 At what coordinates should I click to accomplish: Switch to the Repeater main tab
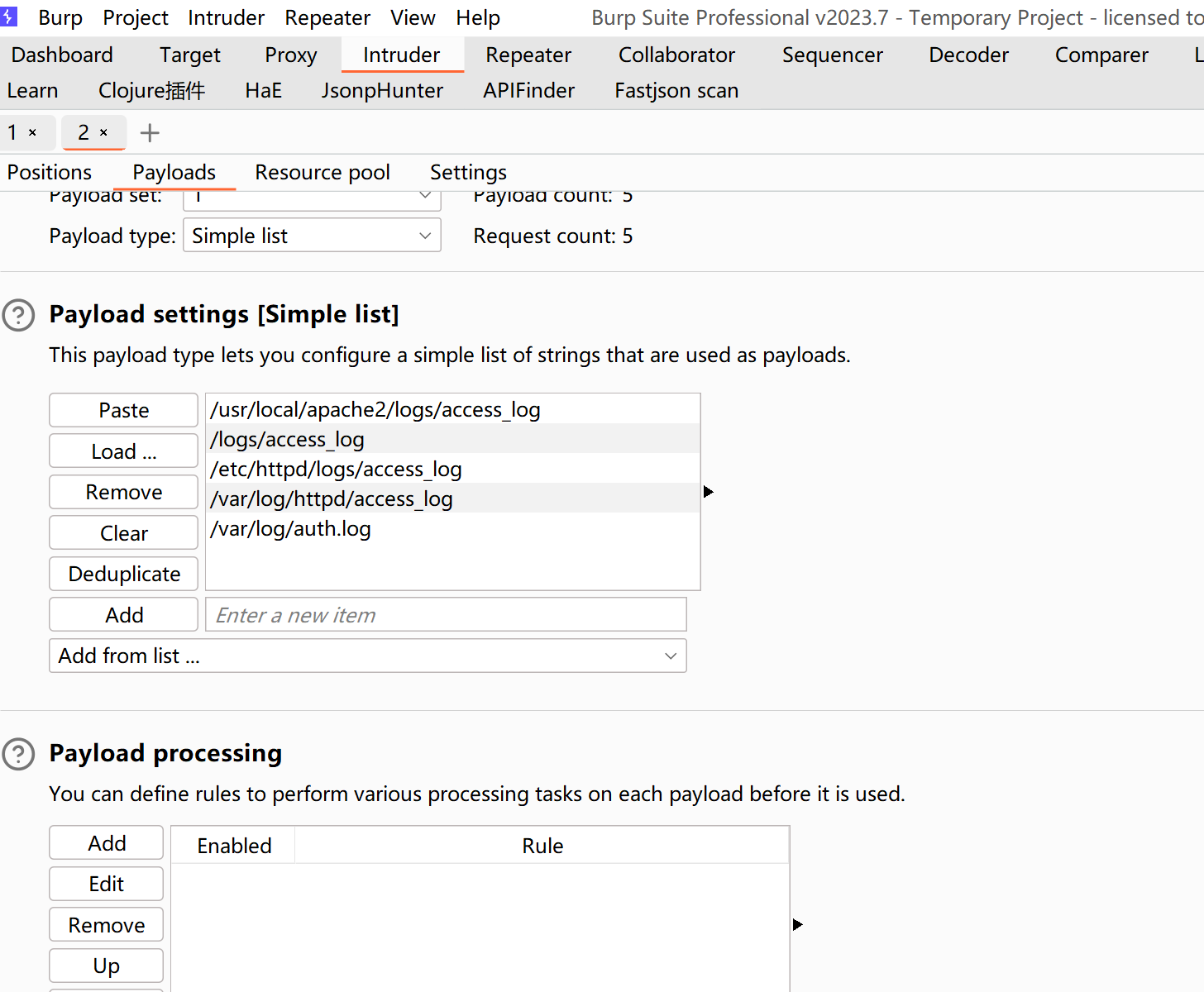528,55
